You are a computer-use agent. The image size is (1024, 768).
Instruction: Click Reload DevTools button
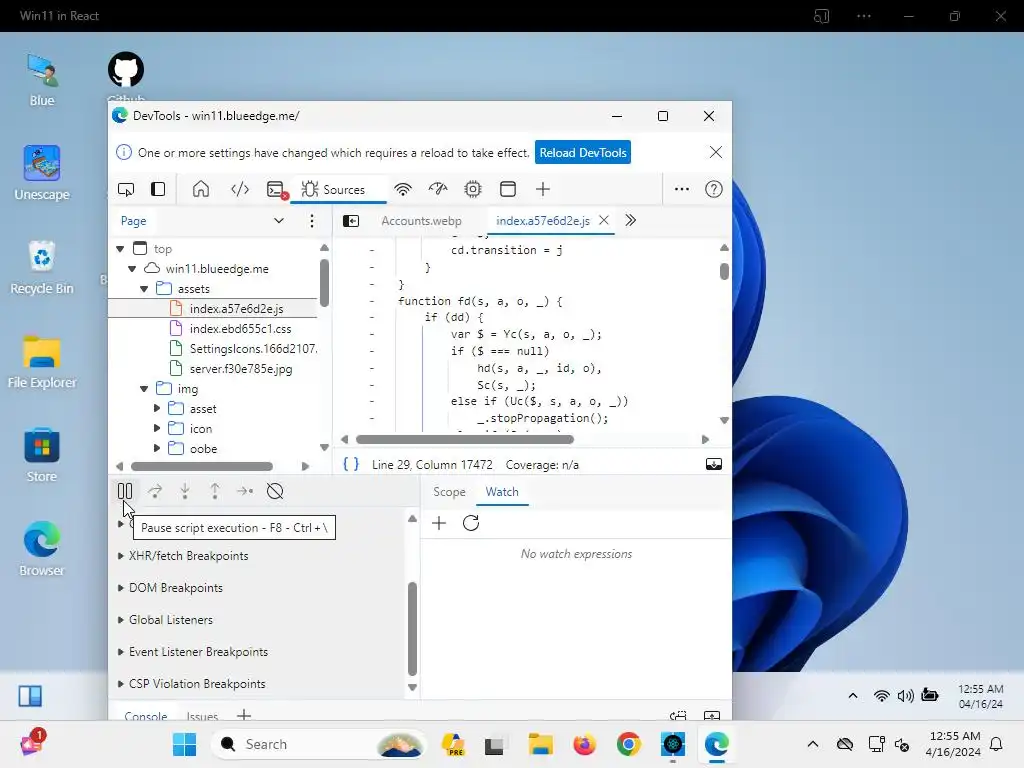[x=583, y=152]
